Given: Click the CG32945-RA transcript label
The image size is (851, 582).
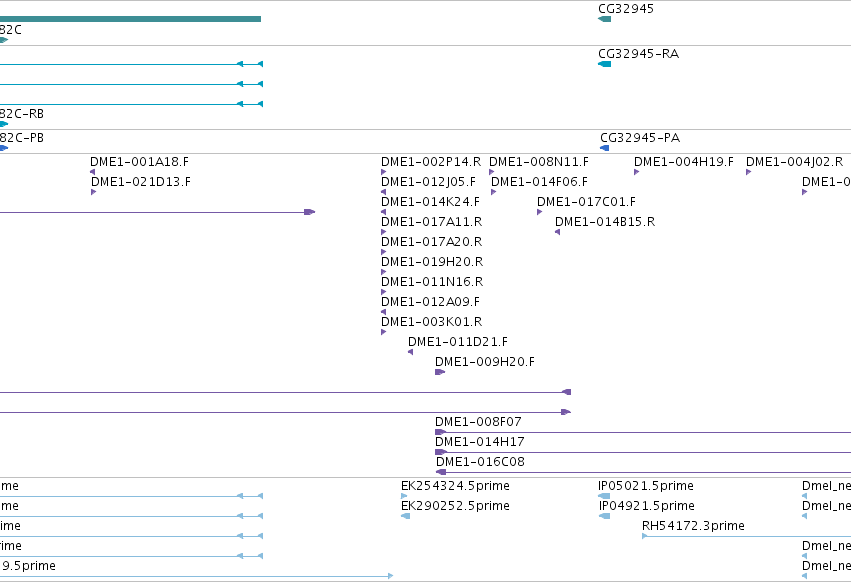Looking at the screenshot, I should [638, 54].
